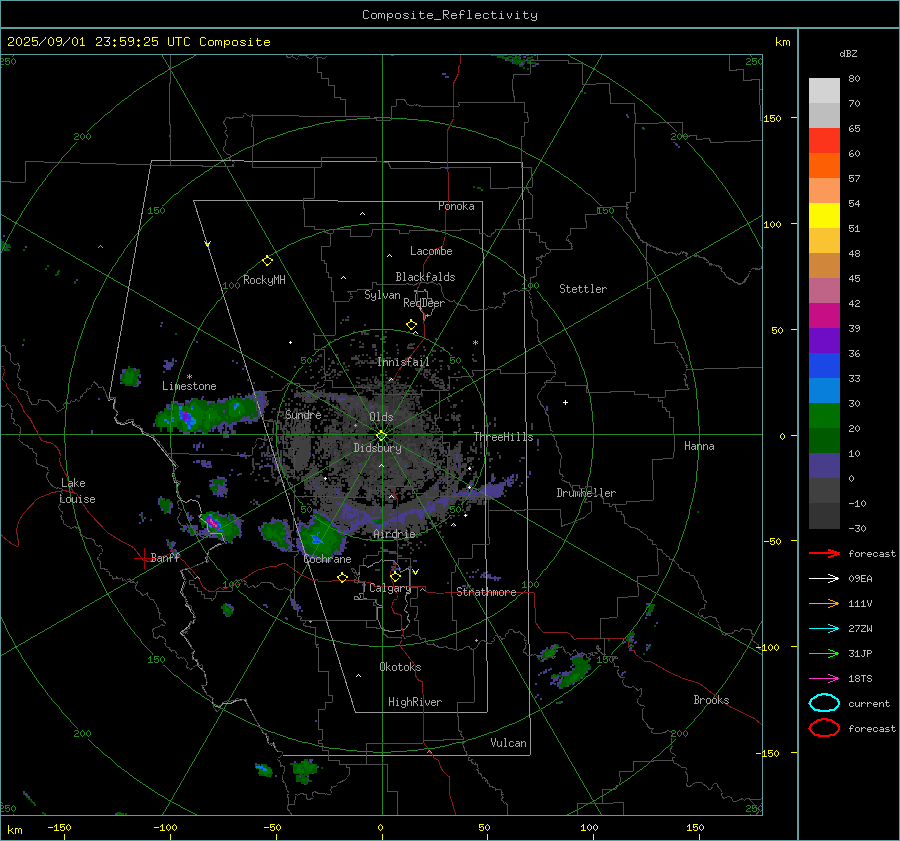900x841 pixels.
Task: Select the orange 111V arrow legend icon
Action: click(x=824, y=603)
